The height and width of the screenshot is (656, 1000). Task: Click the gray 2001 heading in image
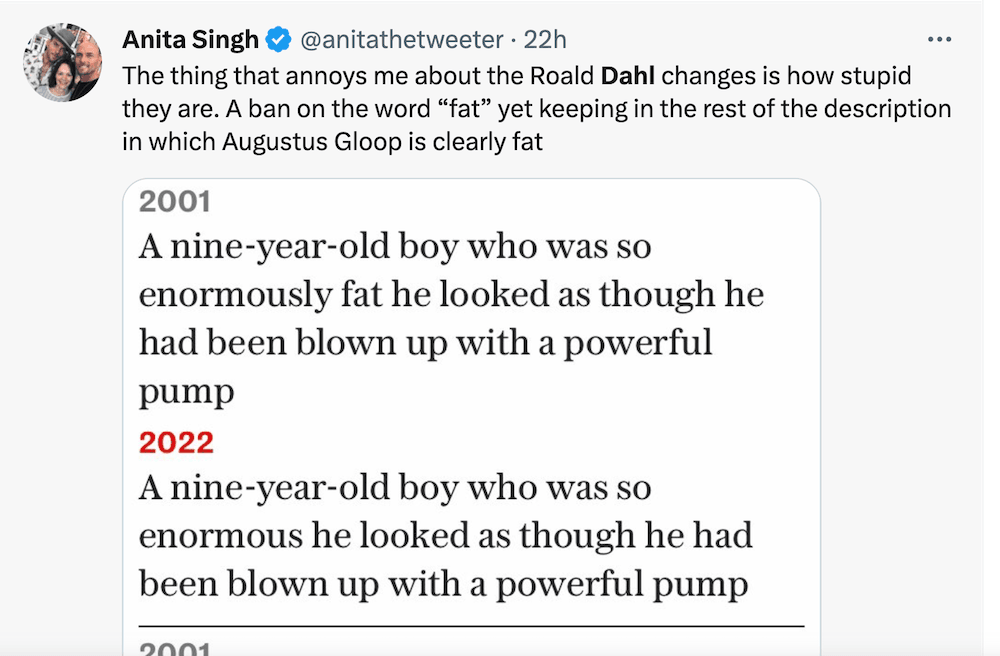point(175,202)
